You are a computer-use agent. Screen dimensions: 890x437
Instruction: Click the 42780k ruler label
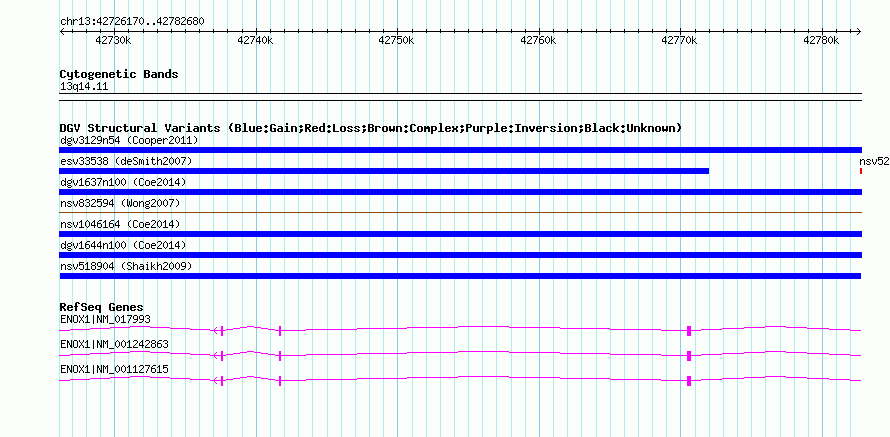coord(821,40)
